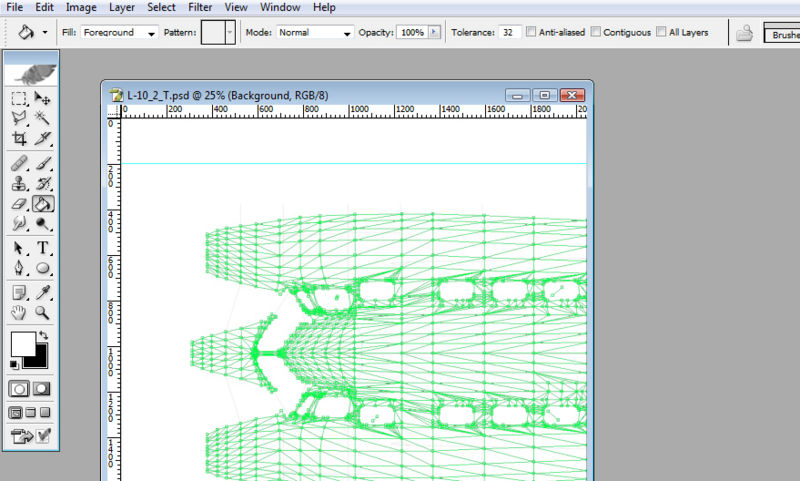Select the Eraser tool
This screenshot has height=481, width=800.
click(19, 204)
